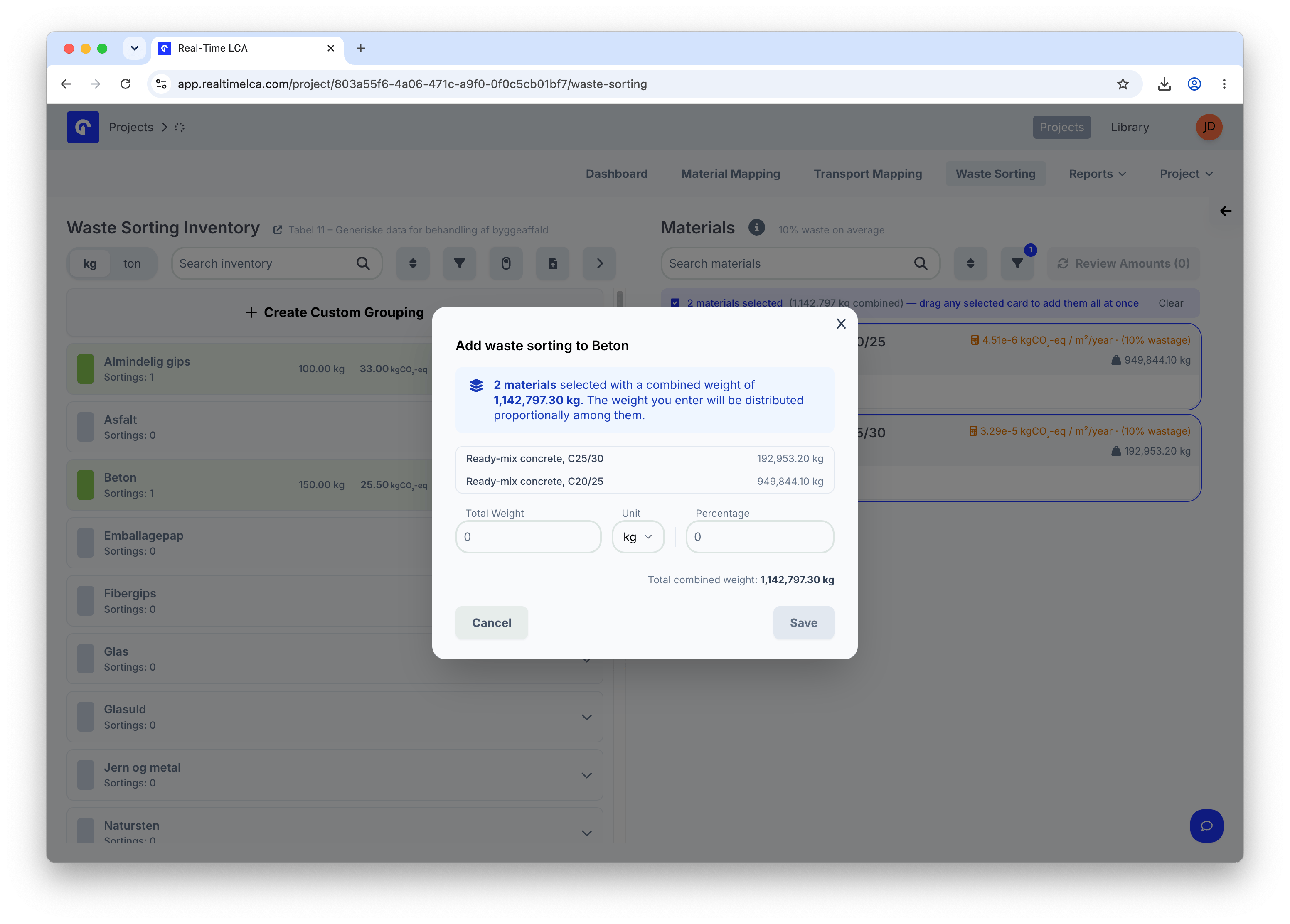
Task: Bookmark the page with star icon
Action: coord(1122,84)
